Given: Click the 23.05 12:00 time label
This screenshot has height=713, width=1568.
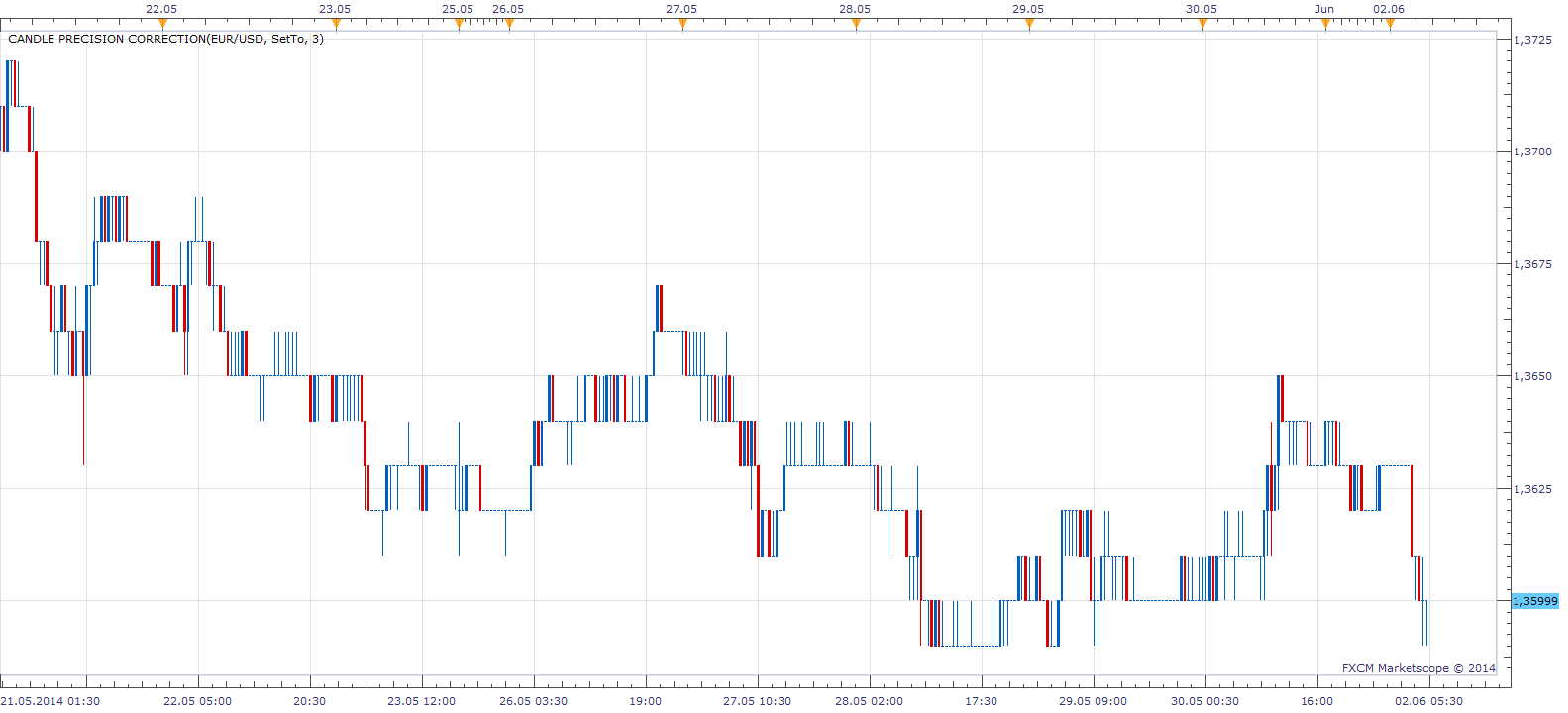Looking at the screenshot, I should click(422, 701).
